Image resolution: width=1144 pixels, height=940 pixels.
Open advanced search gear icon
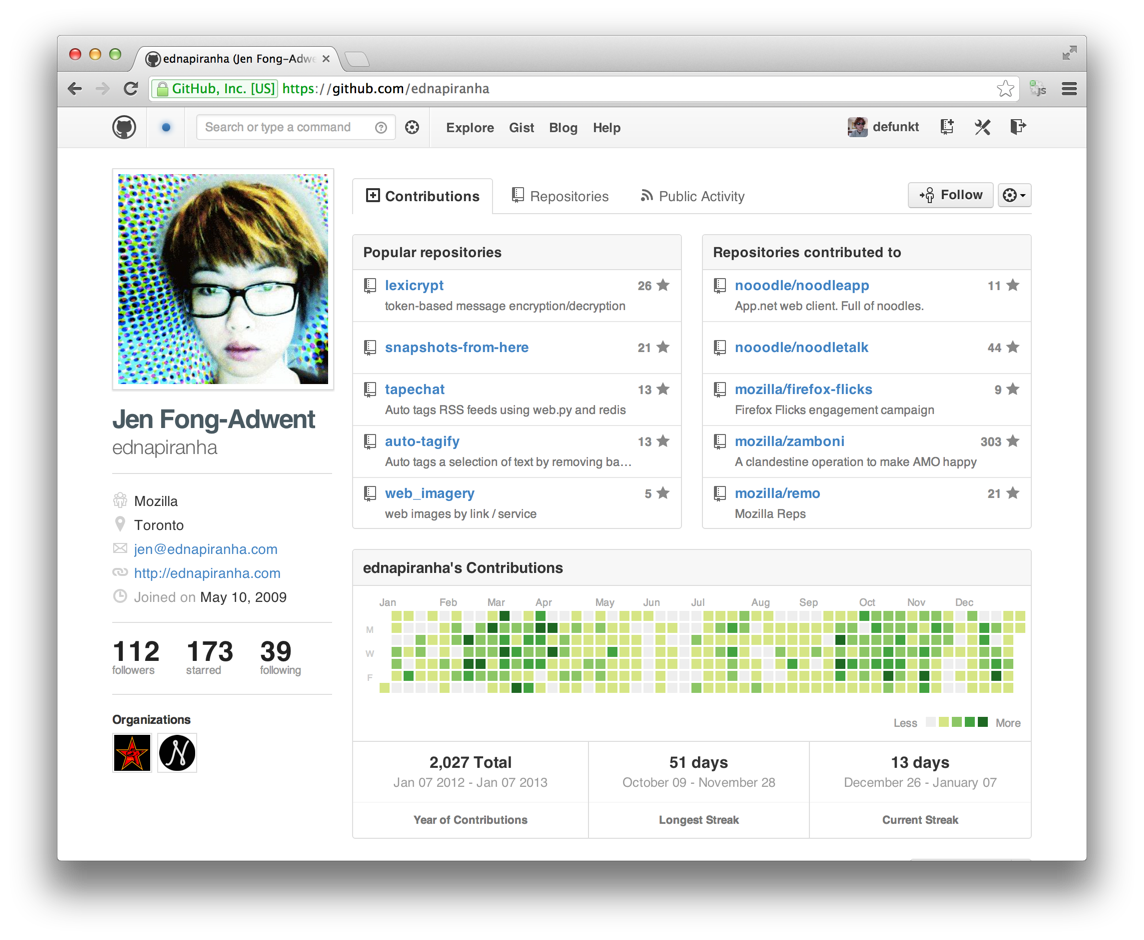point(412,128)
